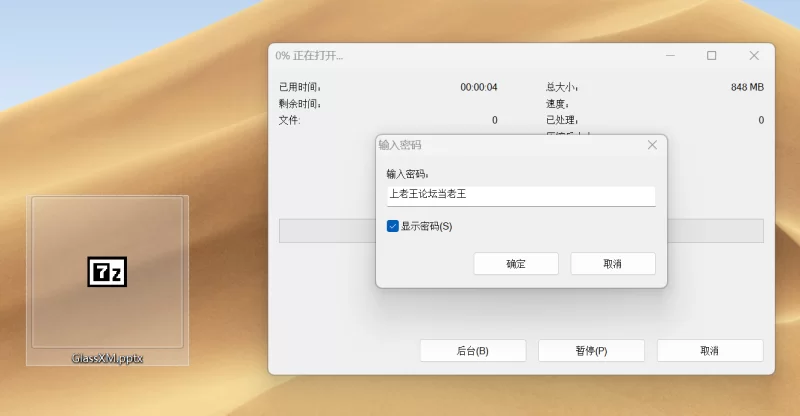
Task: Open the GlassXM.pptx 7z file icon
Action: click(x=107, y=272)
